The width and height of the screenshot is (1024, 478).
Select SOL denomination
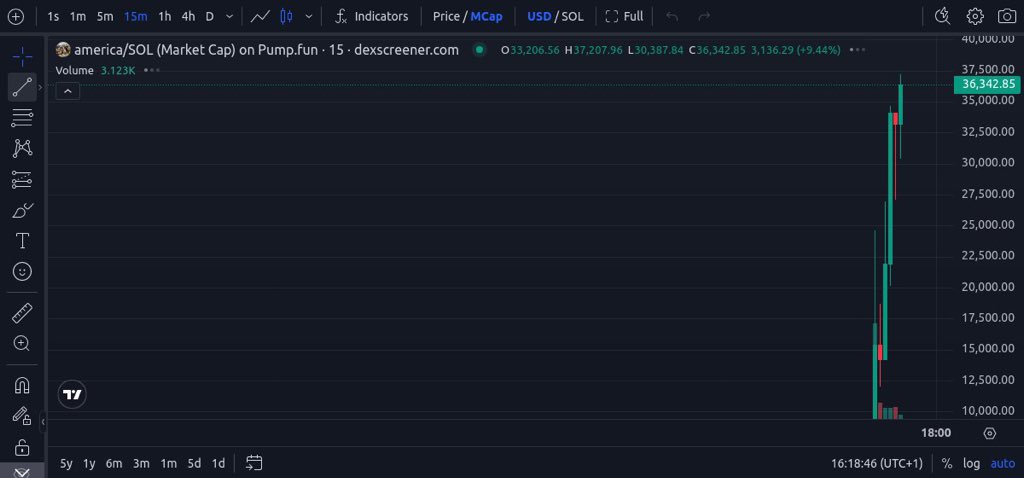[x=573, y=16]
